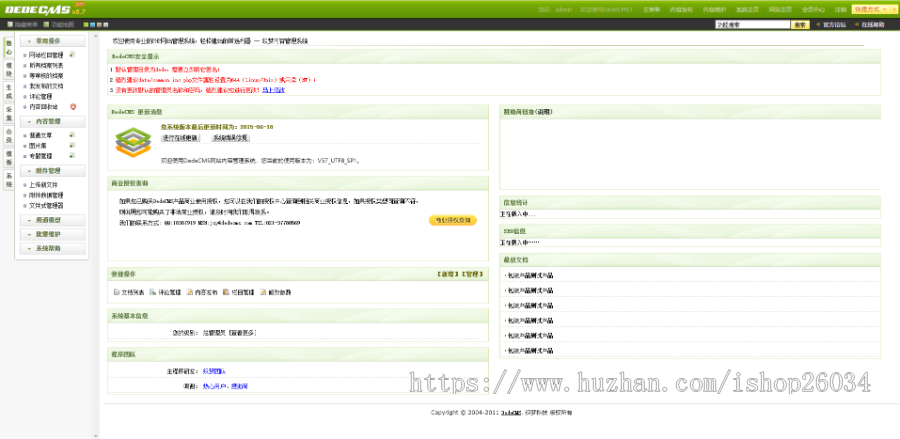This screenshot has width=900, height=439.
Task: Open 所有档案列表 in the sidebar
Action: 46,65
